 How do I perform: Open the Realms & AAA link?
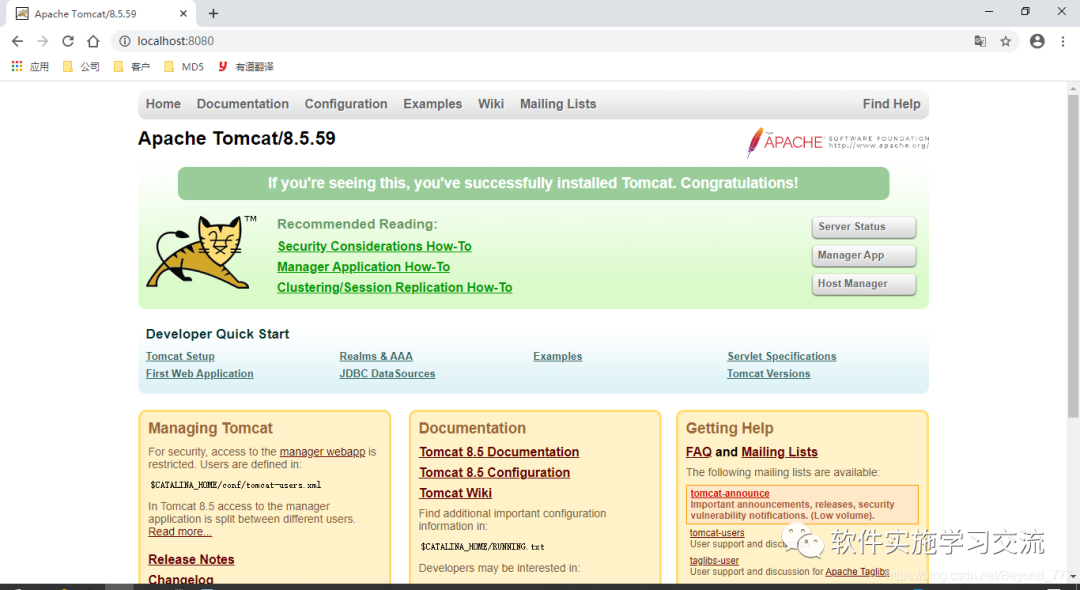click(x=376, y=357)
